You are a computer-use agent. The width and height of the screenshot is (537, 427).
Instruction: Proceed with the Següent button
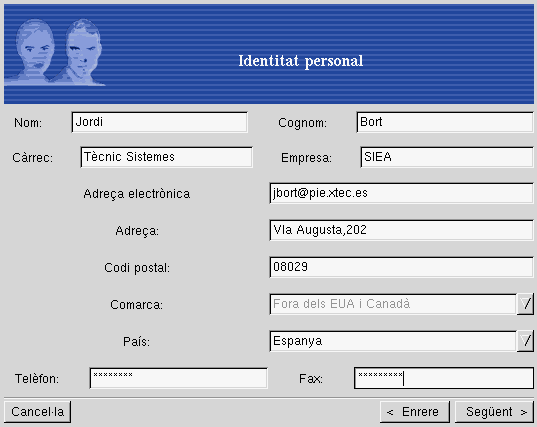coord(494,412)
